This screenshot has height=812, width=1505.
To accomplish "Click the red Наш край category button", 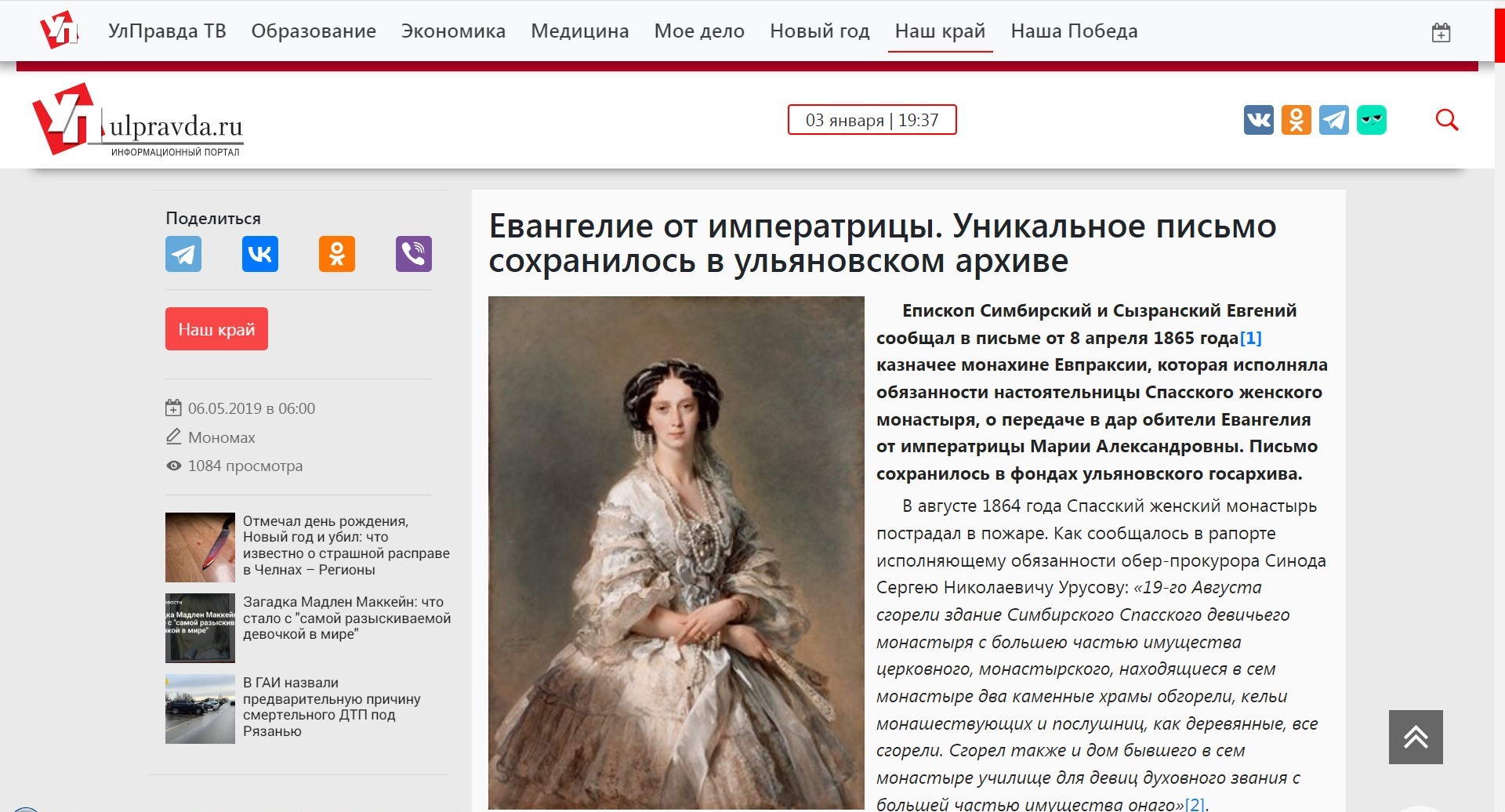I will point(216,329).
